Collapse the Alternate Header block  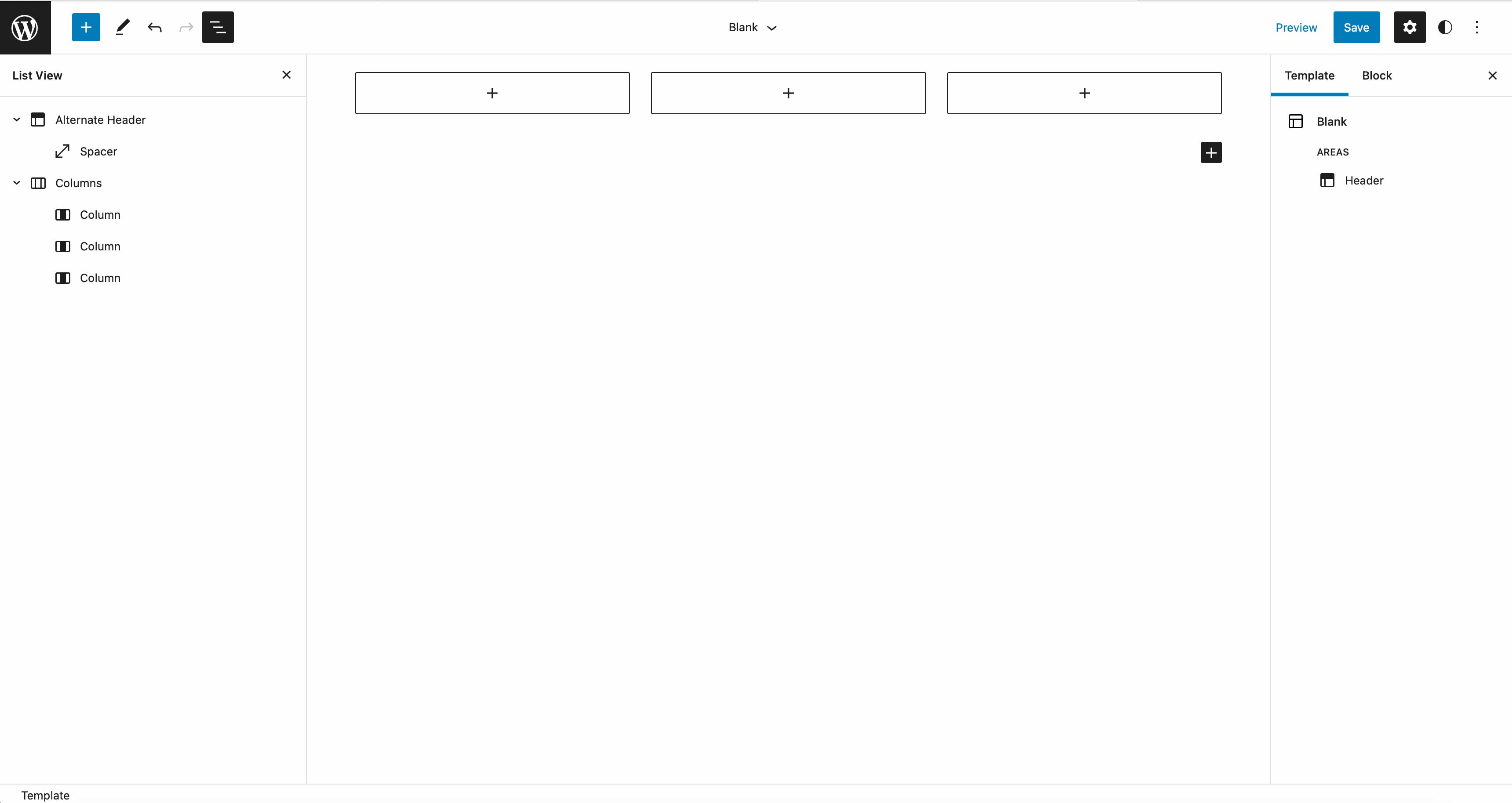coord(16,119)
